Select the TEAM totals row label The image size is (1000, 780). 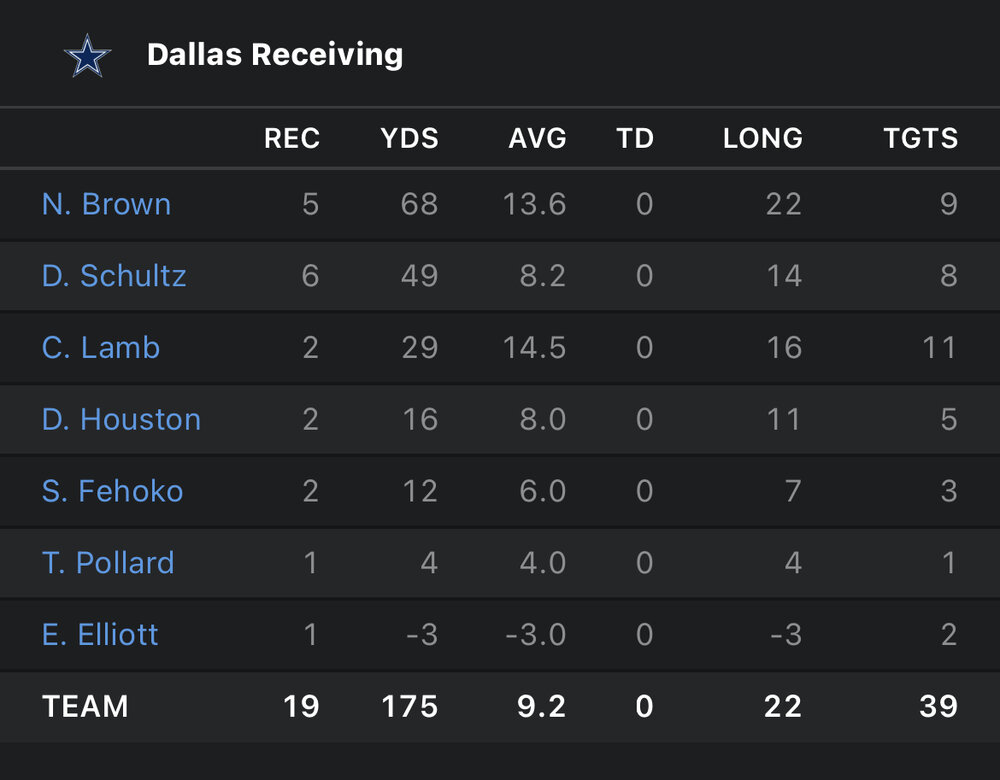click(85, 707)
